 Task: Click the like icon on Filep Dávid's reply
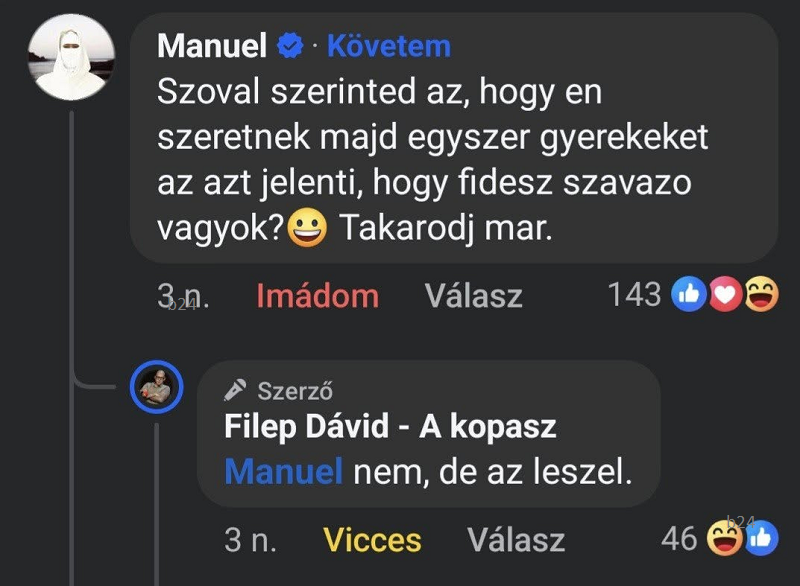[x=760, y=540]
